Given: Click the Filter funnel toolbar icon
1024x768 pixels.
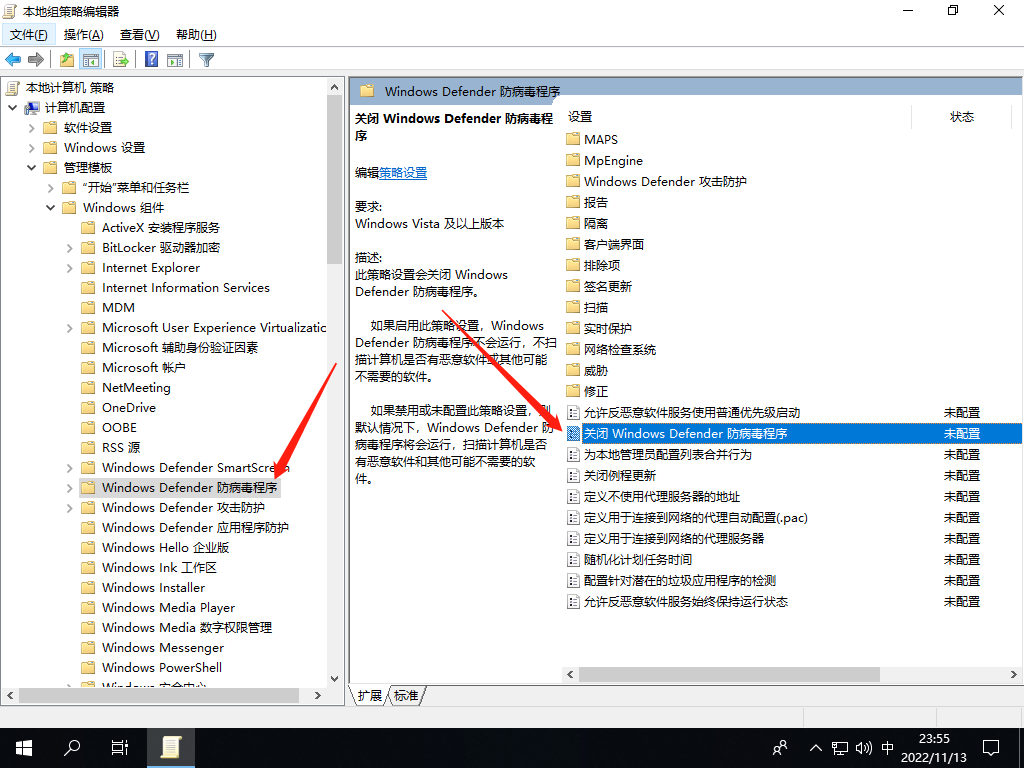Looking at the screenshot, I should pos(206,59).
